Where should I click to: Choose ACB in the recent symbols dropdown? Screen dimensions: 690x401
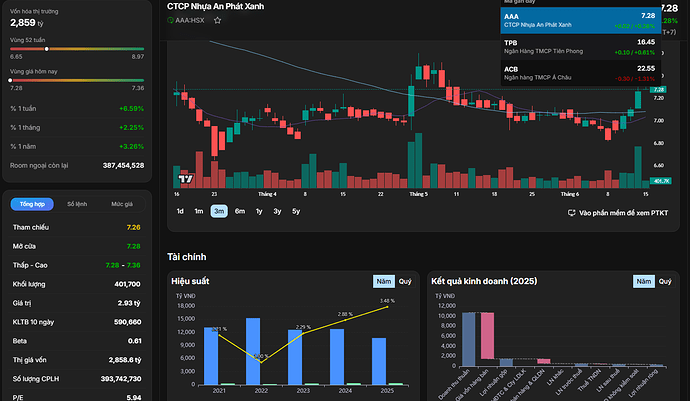point(580,73)
